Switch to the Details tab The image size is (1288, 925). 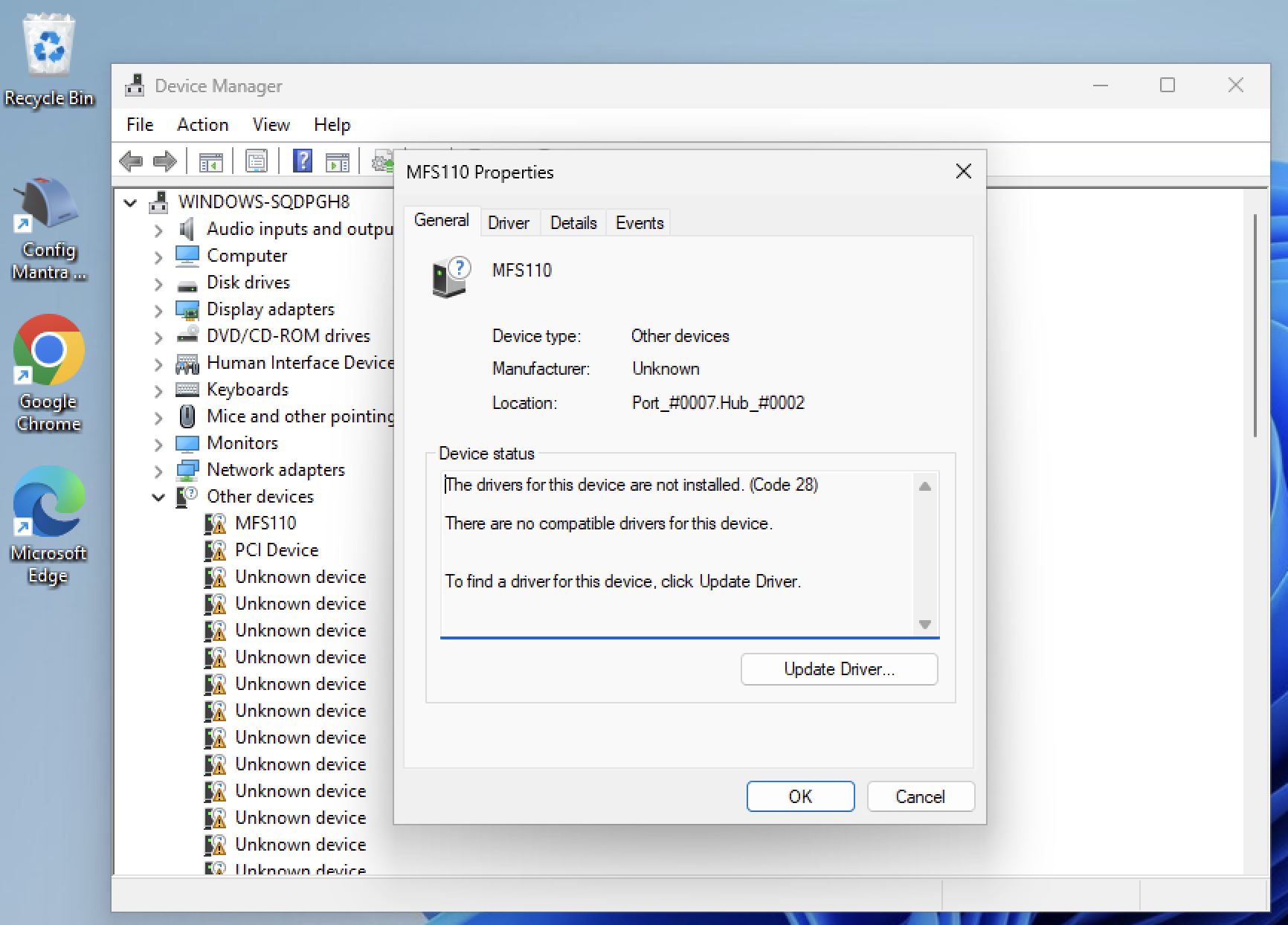coord(573,223)
